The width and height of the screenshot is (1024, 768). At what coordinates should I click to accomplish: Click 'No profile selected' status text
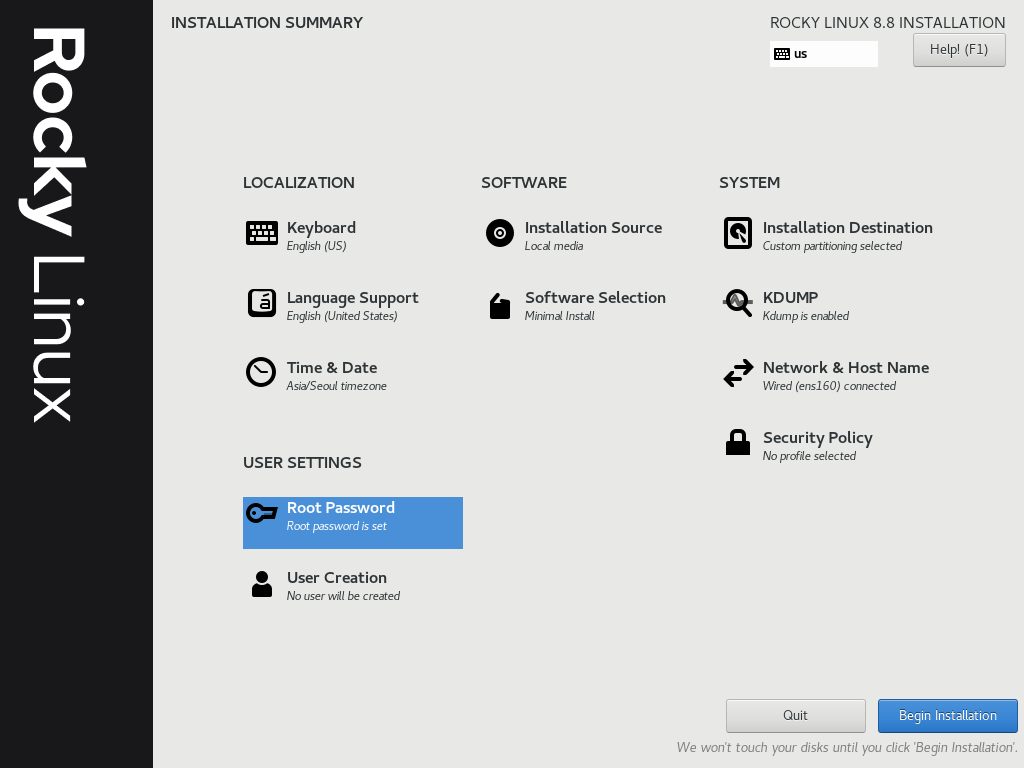(809, 456)
